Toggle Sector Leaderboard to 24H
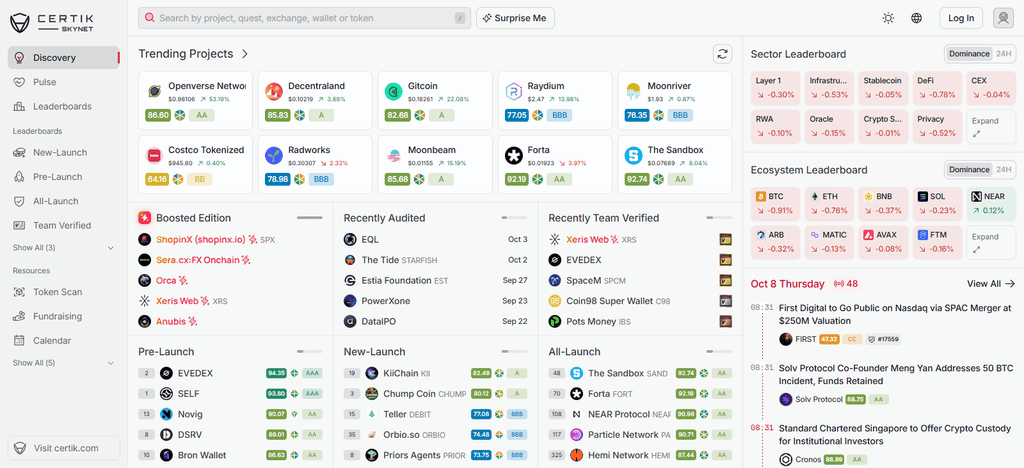The height and width of the screenshot is (468, 1024). [1003, 54]
